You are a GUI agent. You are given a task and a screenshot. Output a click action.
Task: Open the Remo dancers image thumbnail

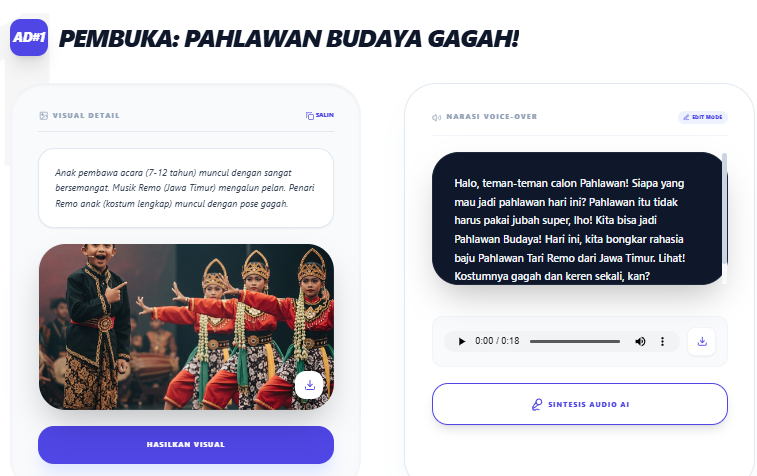coord(186,327)
